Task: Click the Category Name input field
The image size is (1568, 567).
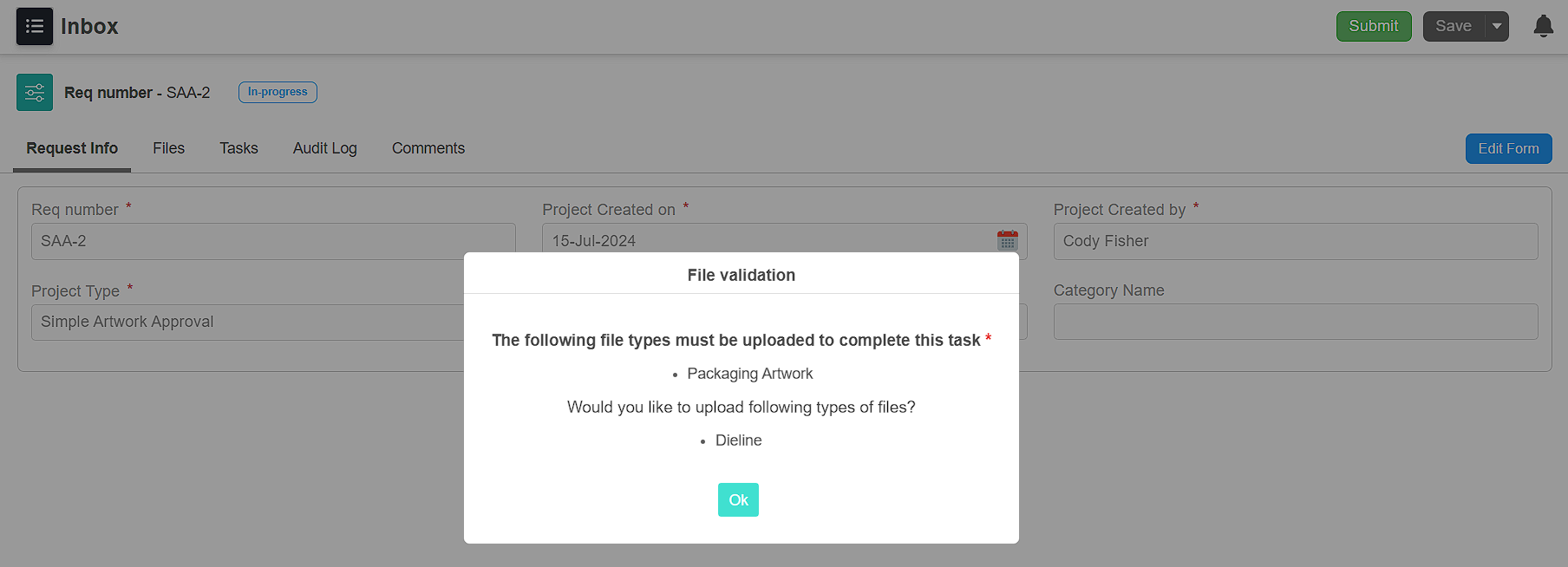Action: [1296, 322]
